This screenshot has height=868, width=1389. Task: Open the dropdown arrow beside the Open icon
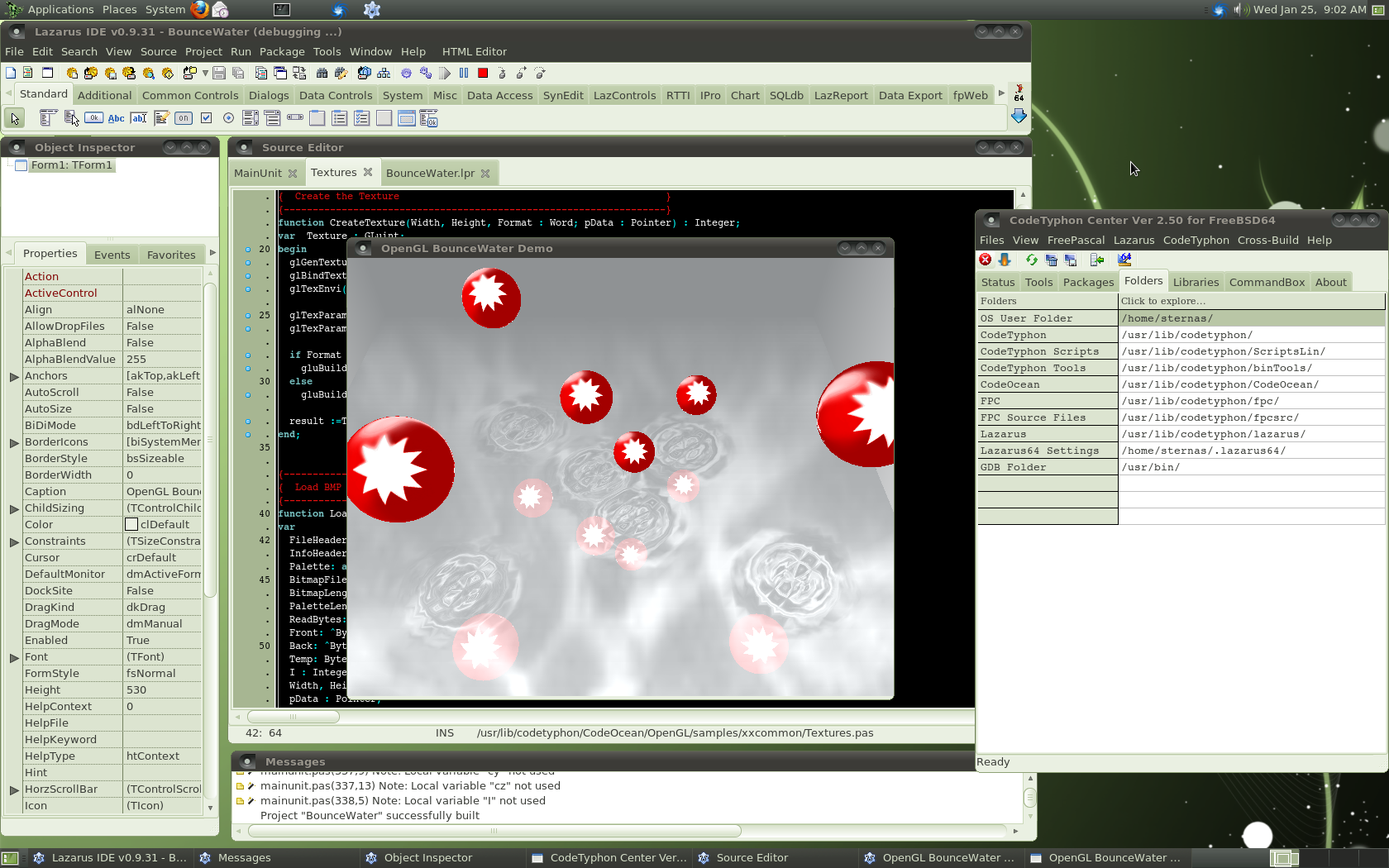205,73
